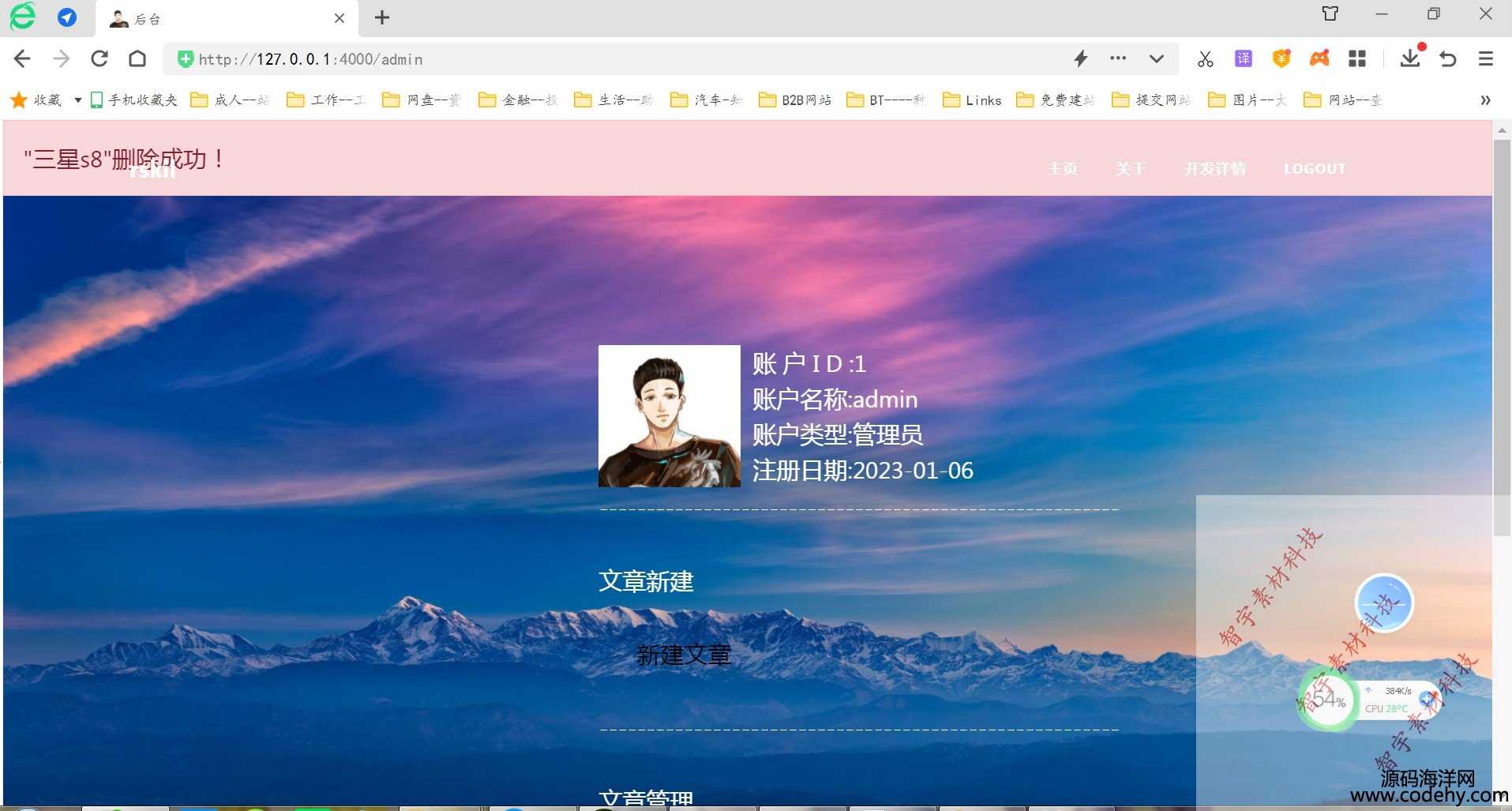
Task: Click the scissors screenshot tool icon
Action: pyautogui.click(x=1205, y=59)
